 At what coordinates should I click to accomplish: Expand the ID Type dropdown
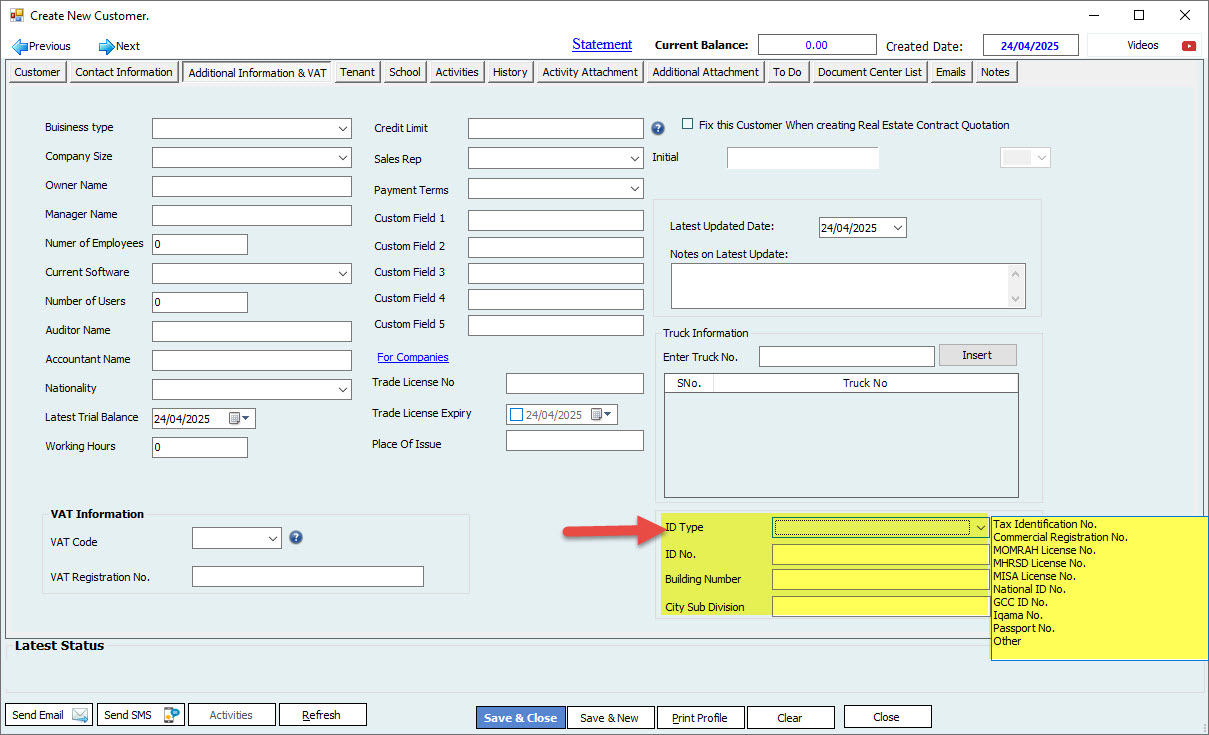click(980, 527)
